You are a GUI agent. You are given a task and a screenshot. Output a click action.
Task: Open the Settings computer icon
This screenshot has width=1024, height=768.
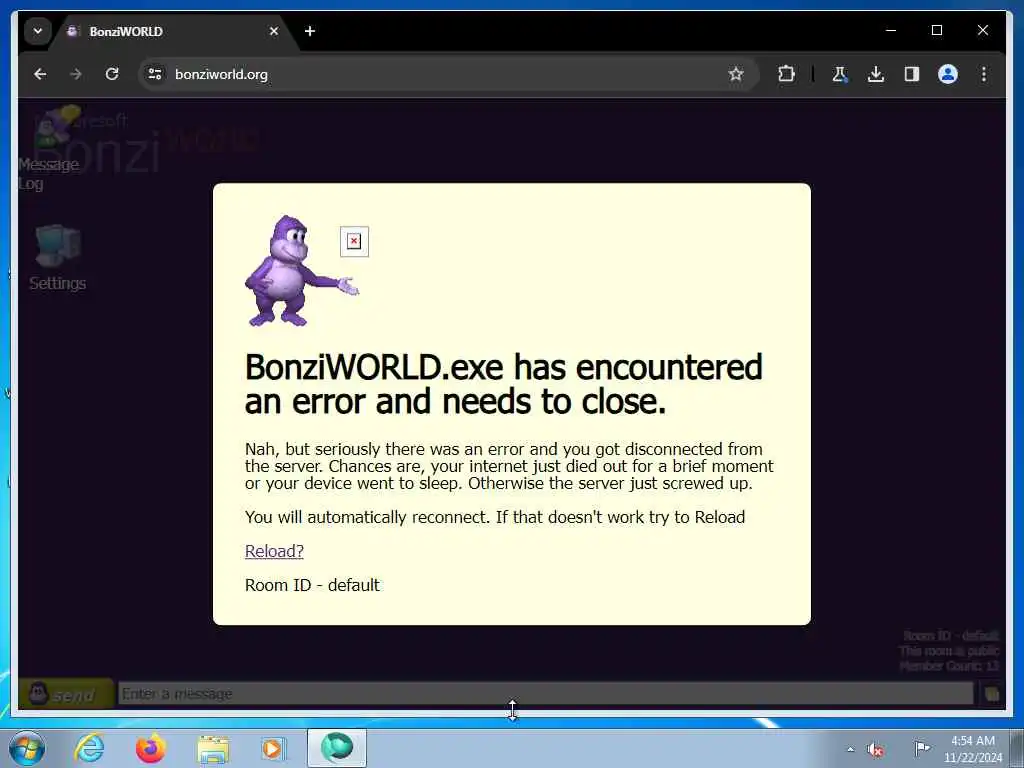[57, 257]
